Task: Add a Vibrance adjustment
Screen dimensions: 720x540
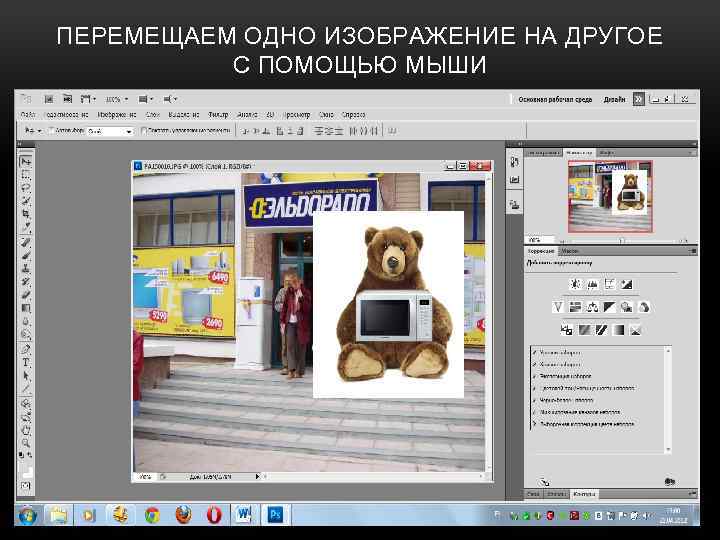Action: pyautogui.click(x=558, y=307)
